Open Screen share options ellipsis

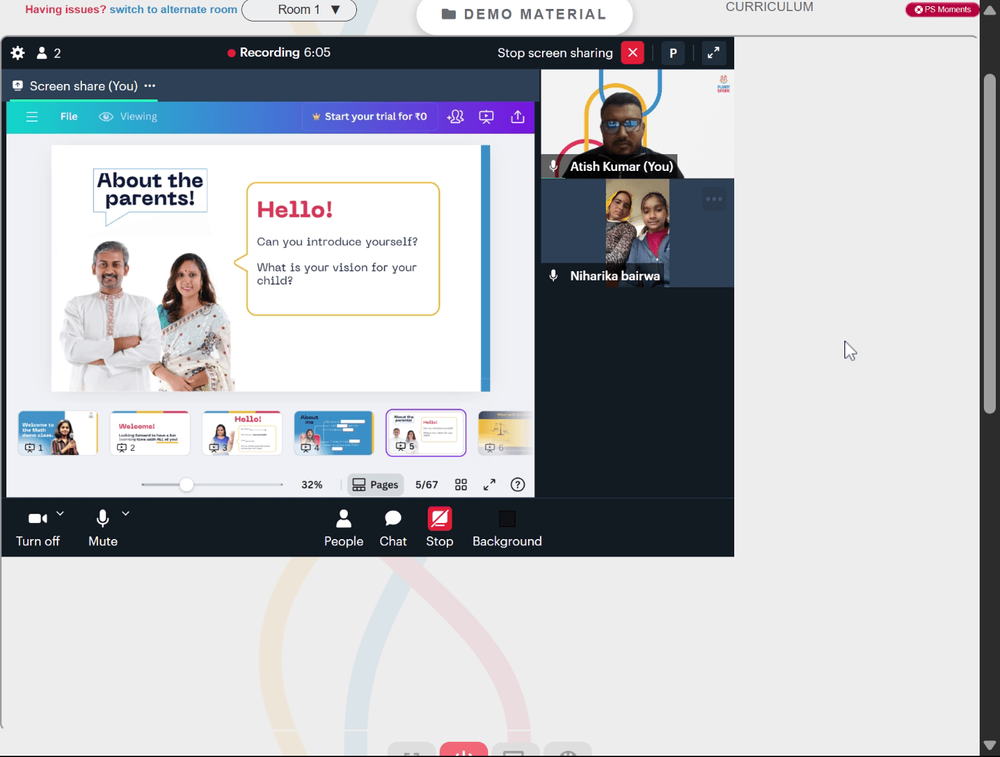(150, 85)
